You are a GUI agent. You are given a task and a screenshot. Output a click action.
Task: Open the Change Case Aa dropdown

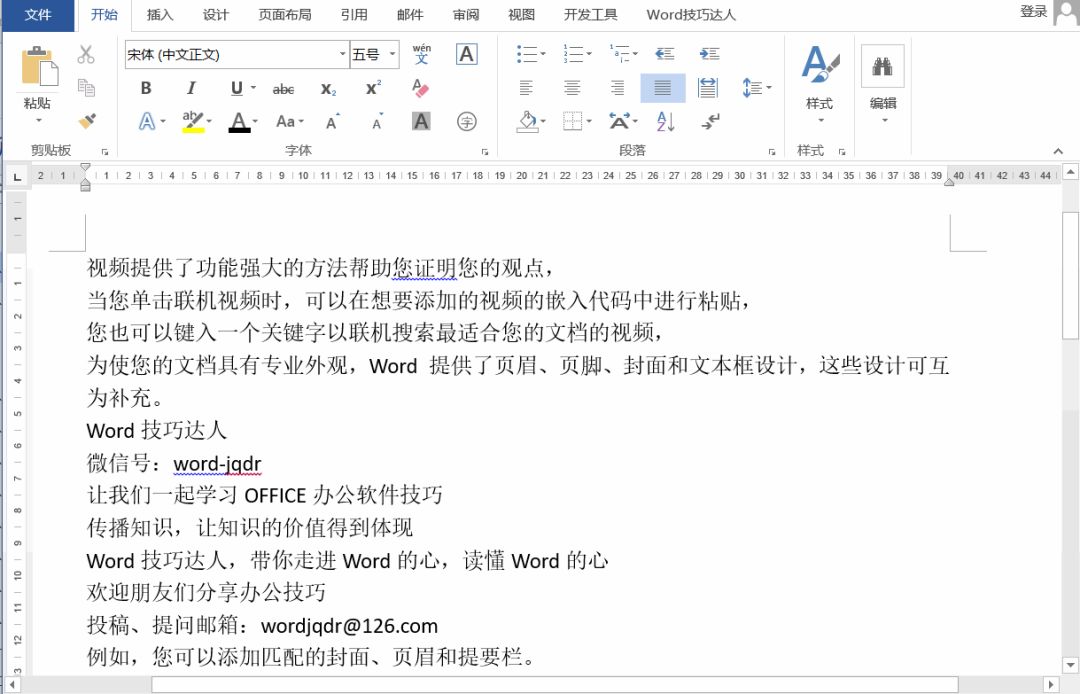pyautogui.click(x=289, y=122)
